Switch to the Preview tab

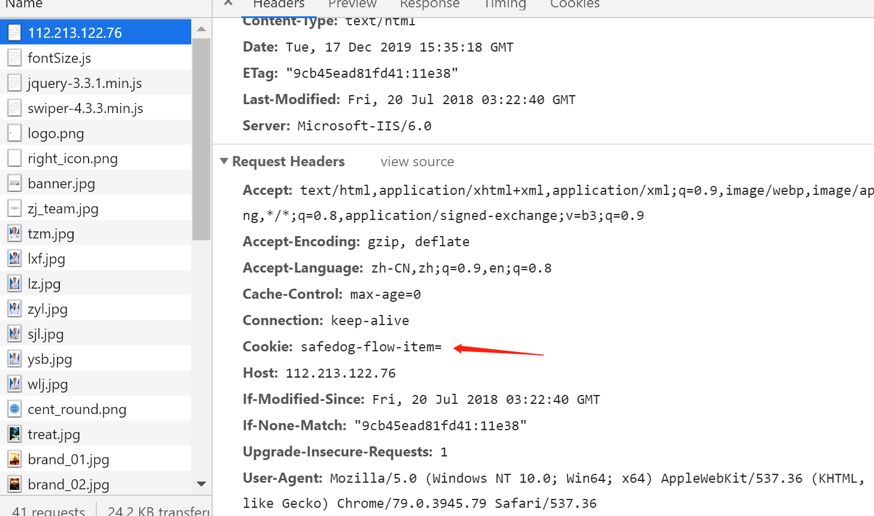pos(352,4)
